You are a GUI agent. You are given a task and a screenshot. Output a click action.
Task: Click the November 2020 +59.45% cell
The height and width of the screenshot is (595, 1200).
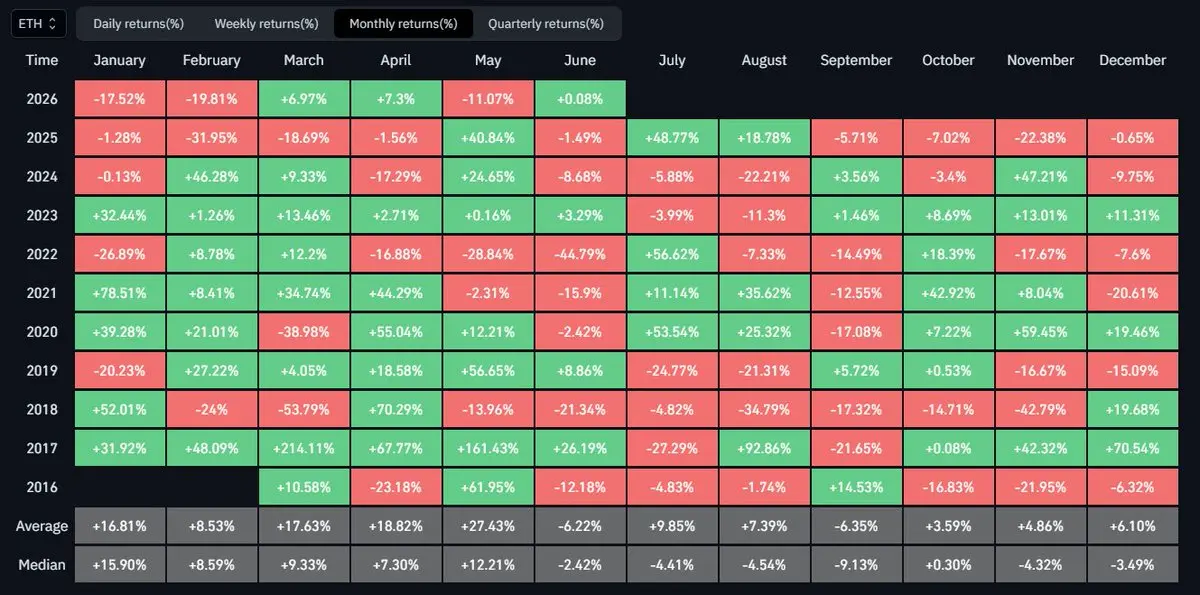click(x=1040, y=332)
